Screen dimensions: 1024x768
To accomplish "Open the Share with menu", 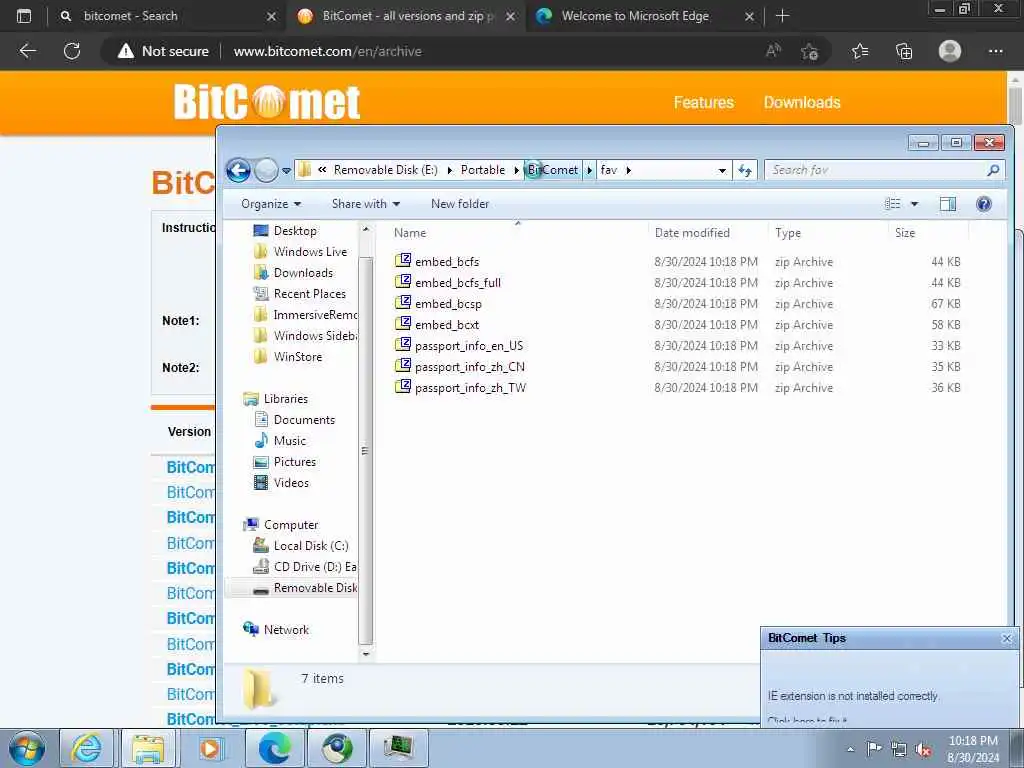I will point(366,204).
